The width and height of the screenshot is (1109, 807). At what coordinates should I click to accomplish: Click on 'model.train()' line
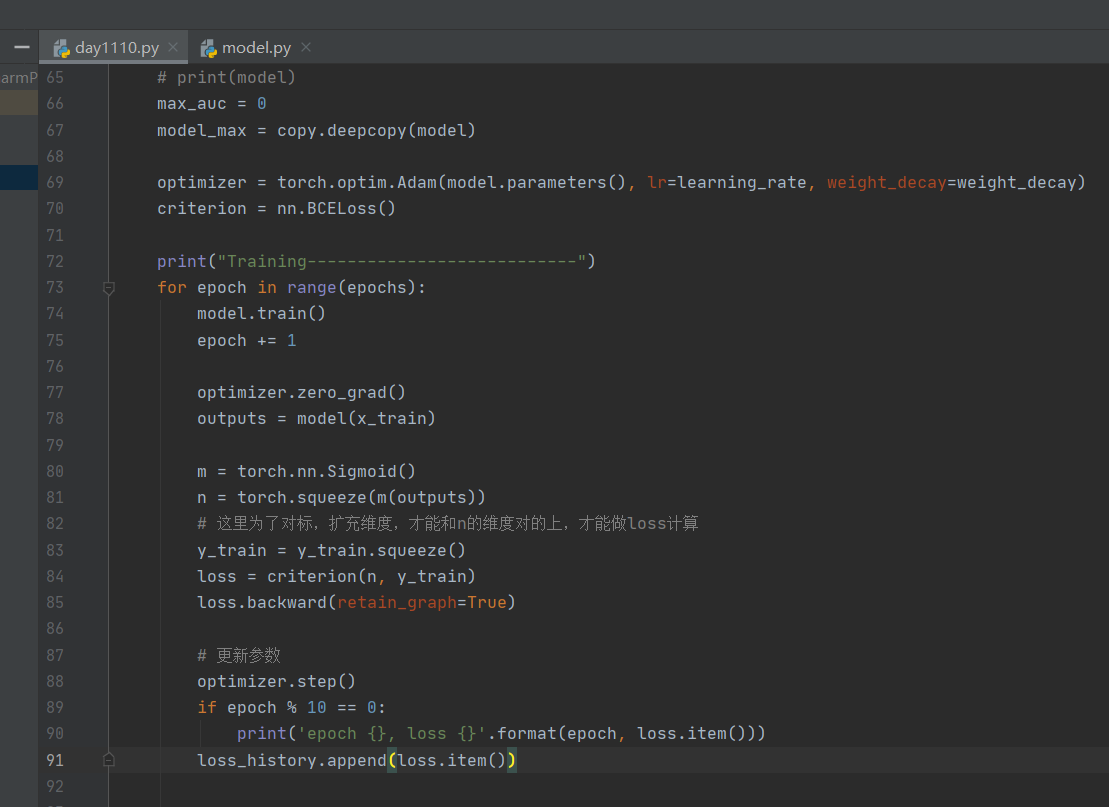tap(261, 313)
